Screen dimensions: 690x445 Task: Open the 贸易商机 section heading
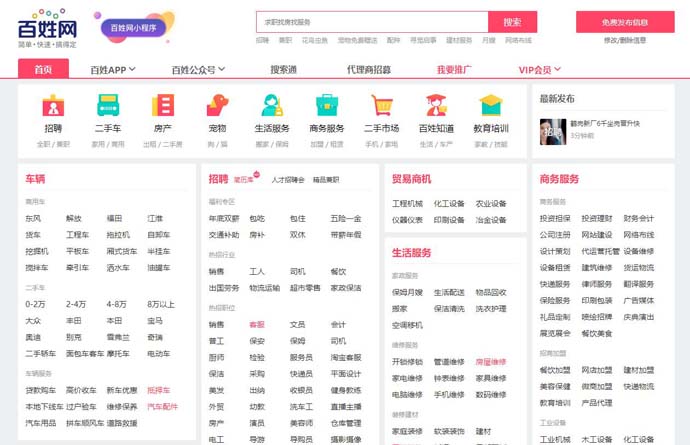click(x=411, y=179)
